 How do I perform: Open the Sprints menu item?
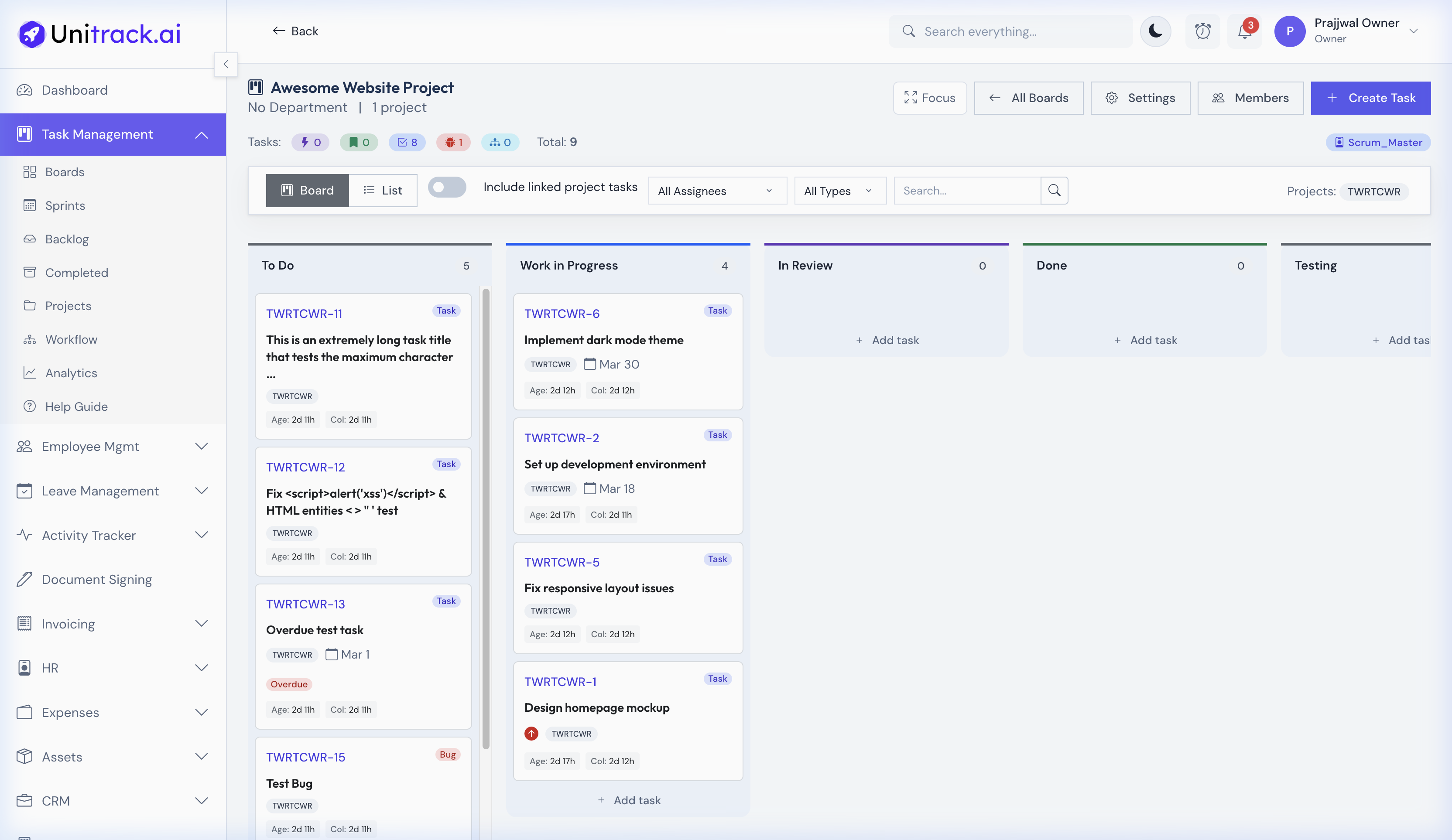click(x=65, y=205)
